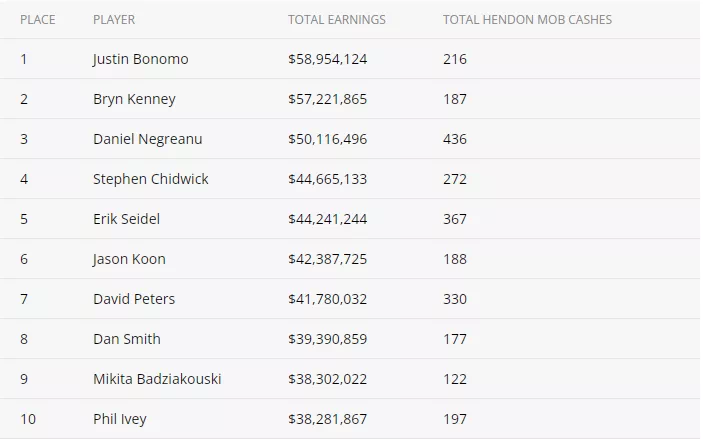Click place number 10 in the table

pyautogui.click(x=28, y=419)
